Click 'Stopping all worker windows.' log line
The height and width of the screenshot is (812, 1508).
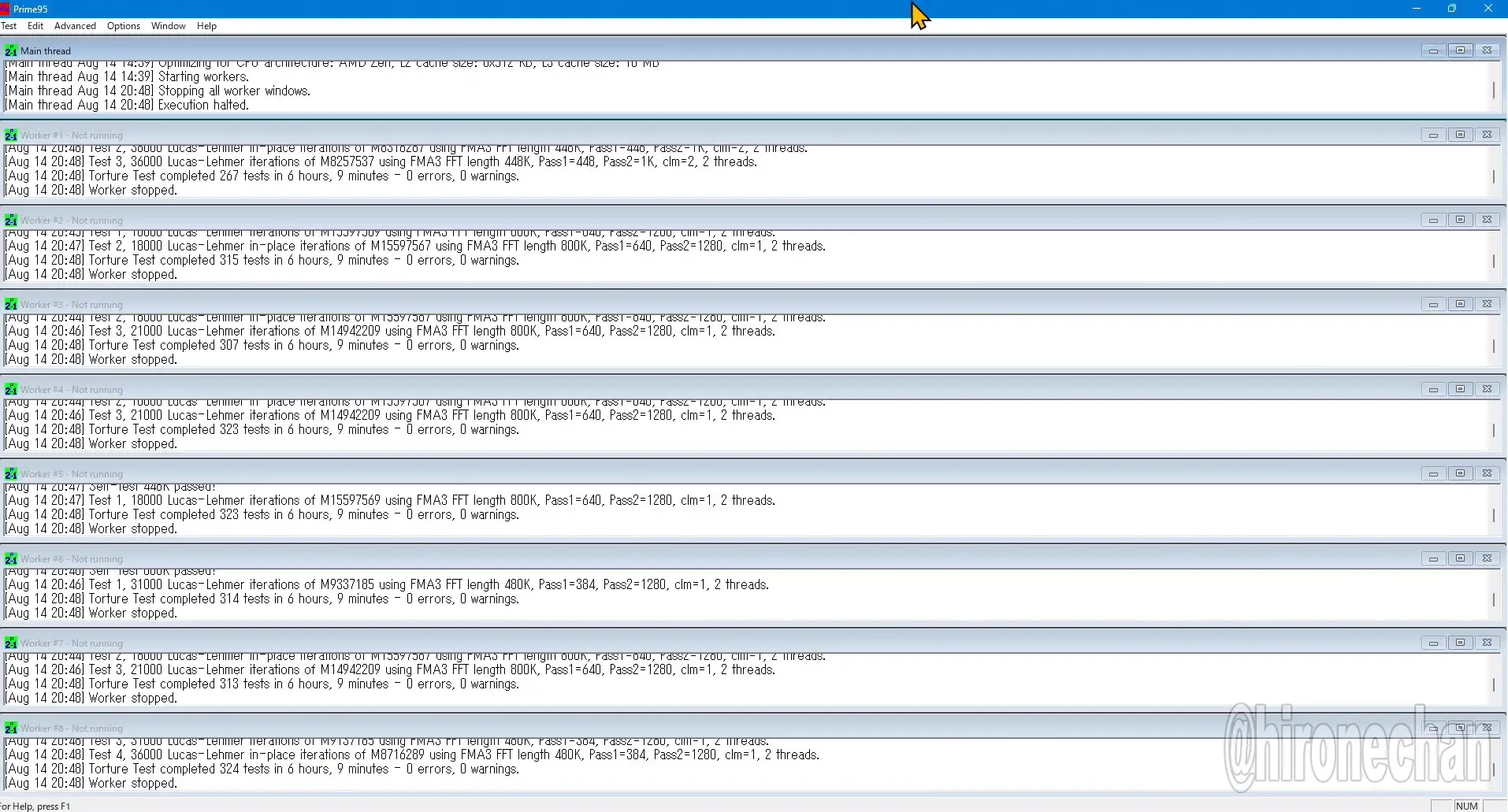(158, 91)
